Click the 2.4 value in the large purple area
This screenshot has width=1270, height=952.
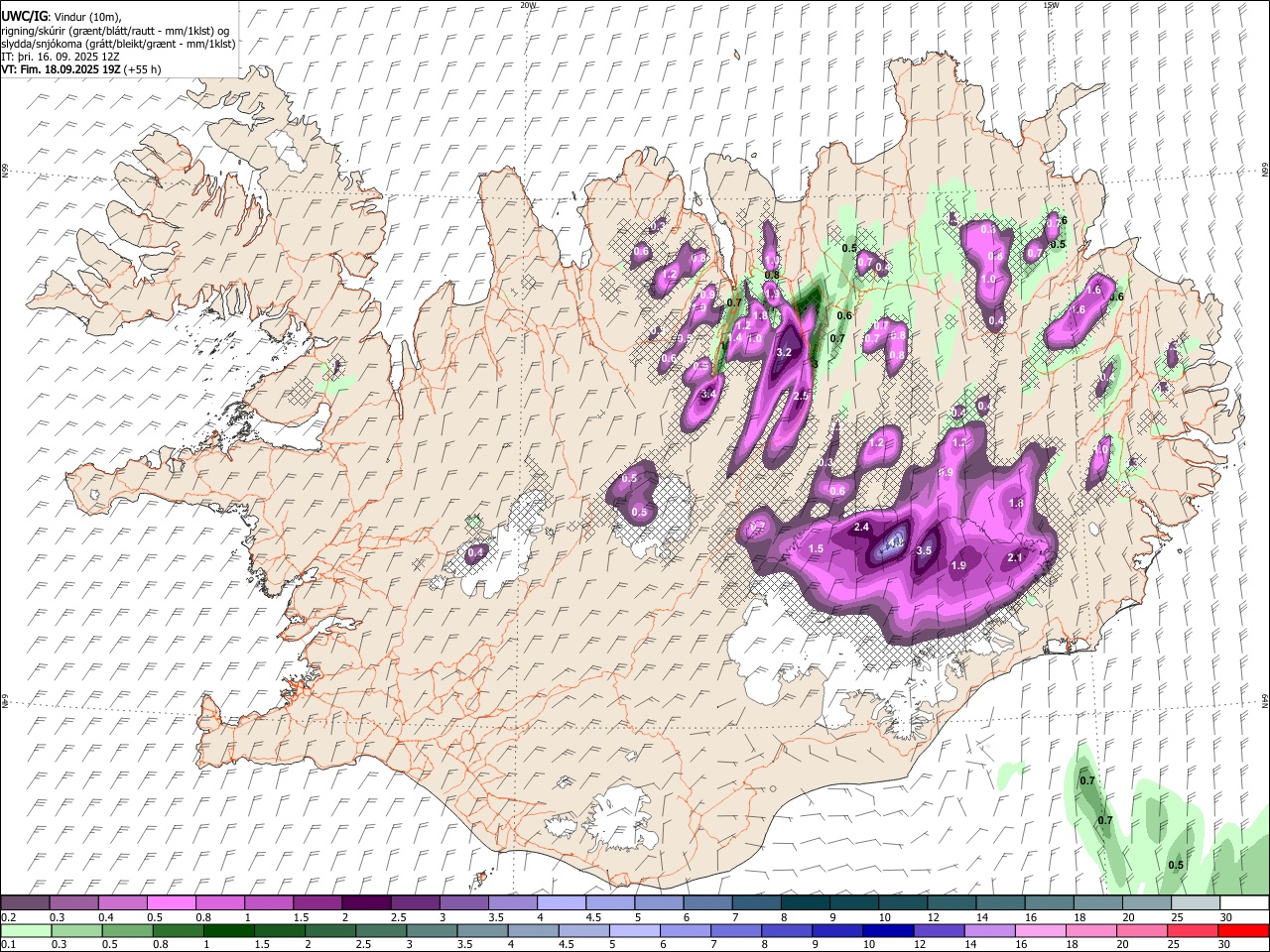(861, 528)
